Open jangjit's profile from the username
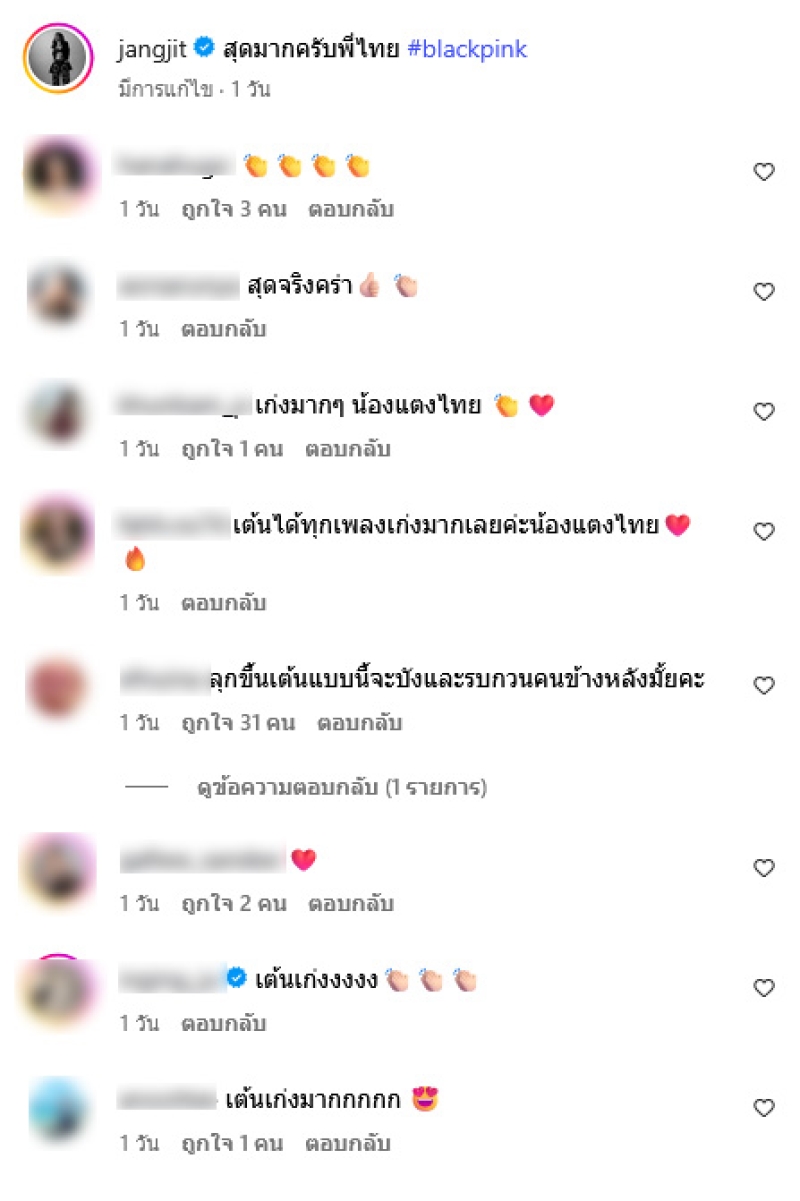800x1201 pixels. [x=151, y=48]
